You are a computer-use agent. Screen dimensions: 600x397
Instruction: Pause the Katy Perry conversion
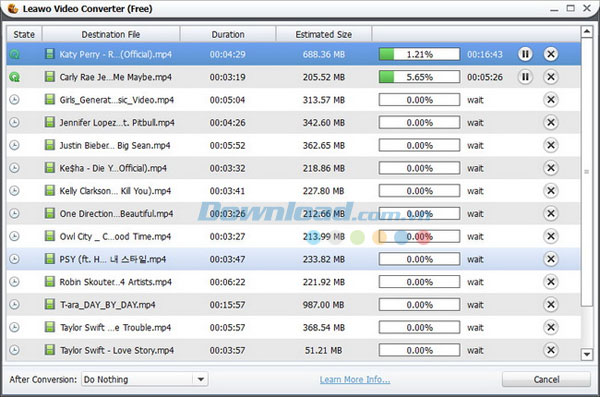click(x=525, y=54)
